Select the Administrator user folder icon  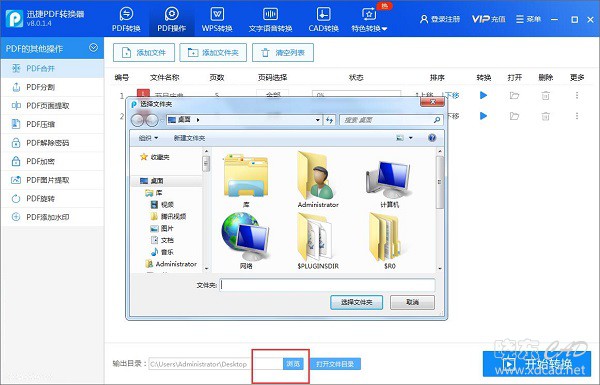[318, 180]
